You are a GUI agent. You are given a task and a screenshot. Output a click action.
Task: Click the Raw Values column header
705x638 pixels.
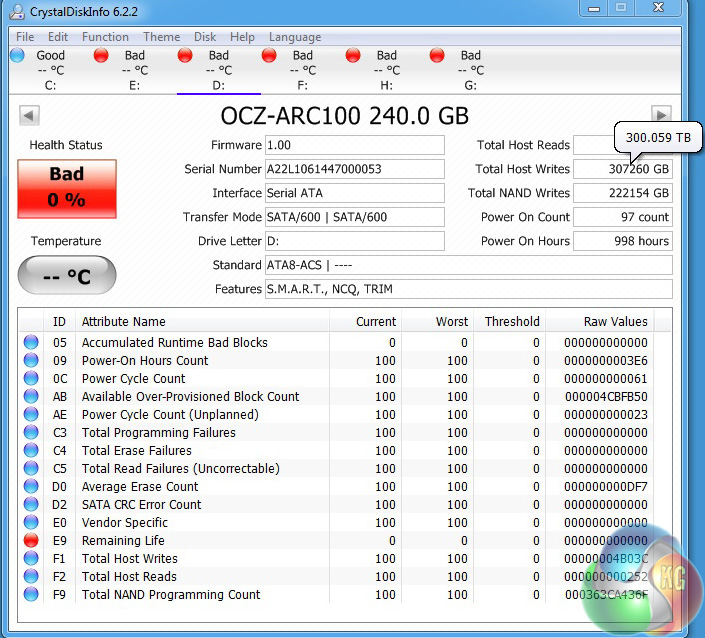[615, 322]
